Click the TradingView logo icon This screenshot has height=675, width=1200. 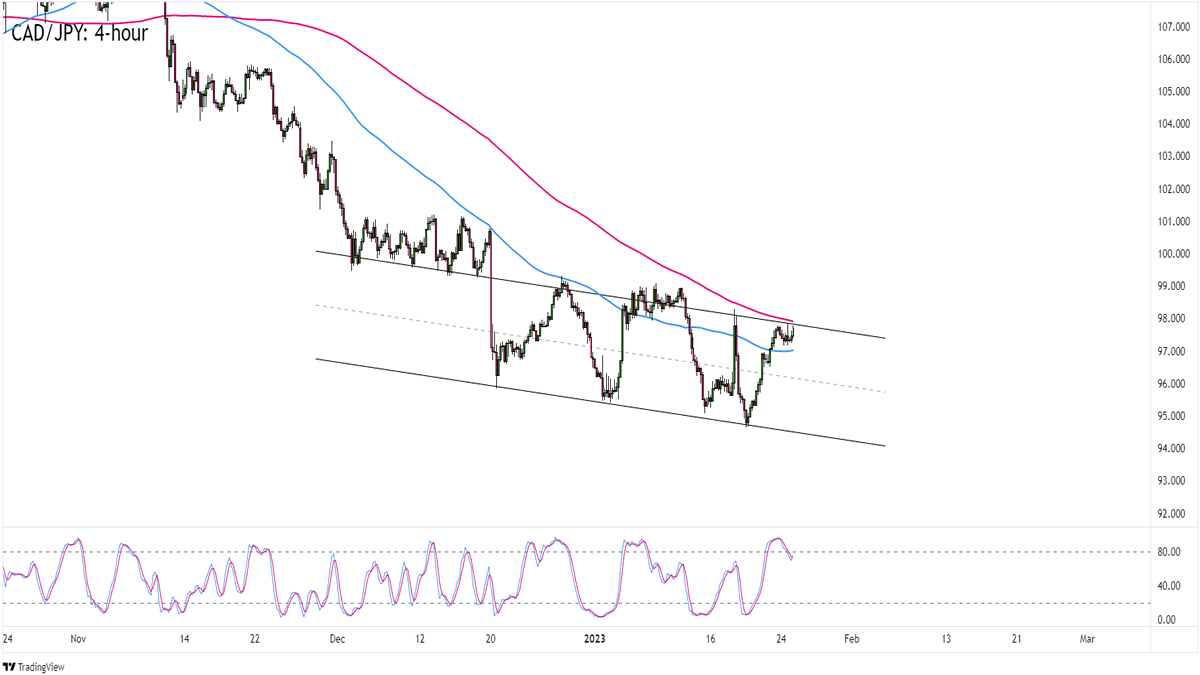coord(11,666)
